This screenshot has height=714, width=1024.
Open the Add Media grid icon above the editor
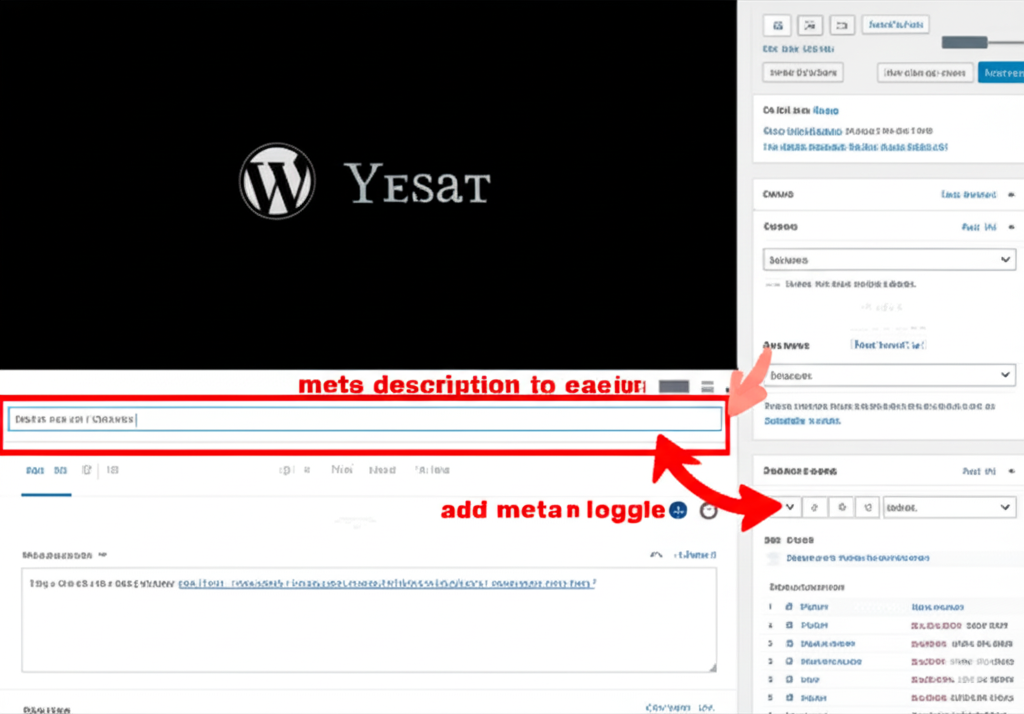(x=673, y=385)
